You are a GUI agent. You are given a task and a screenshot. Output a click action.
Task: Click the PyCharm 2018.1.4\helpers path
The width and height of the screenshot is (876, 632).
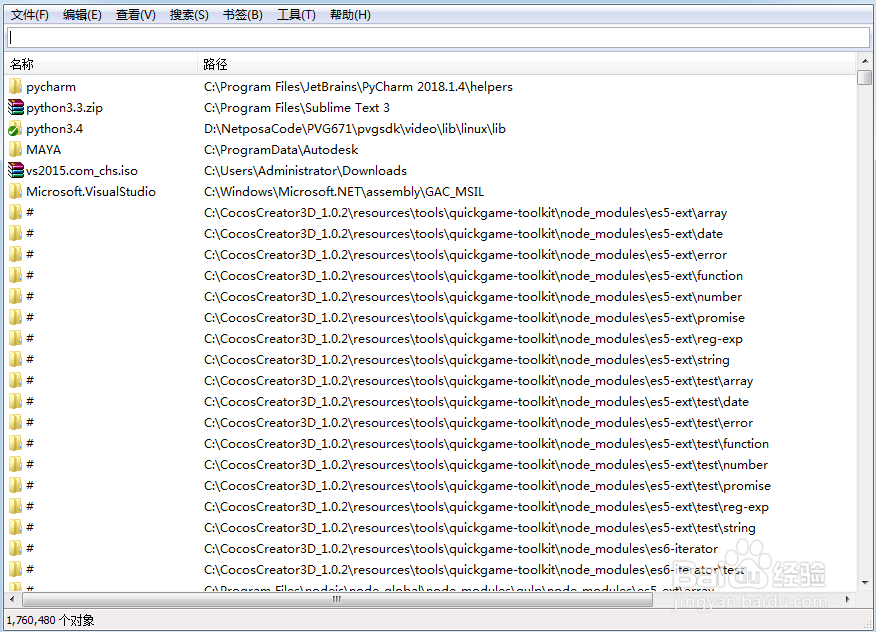pyautogui.click(x=358, y=87)
